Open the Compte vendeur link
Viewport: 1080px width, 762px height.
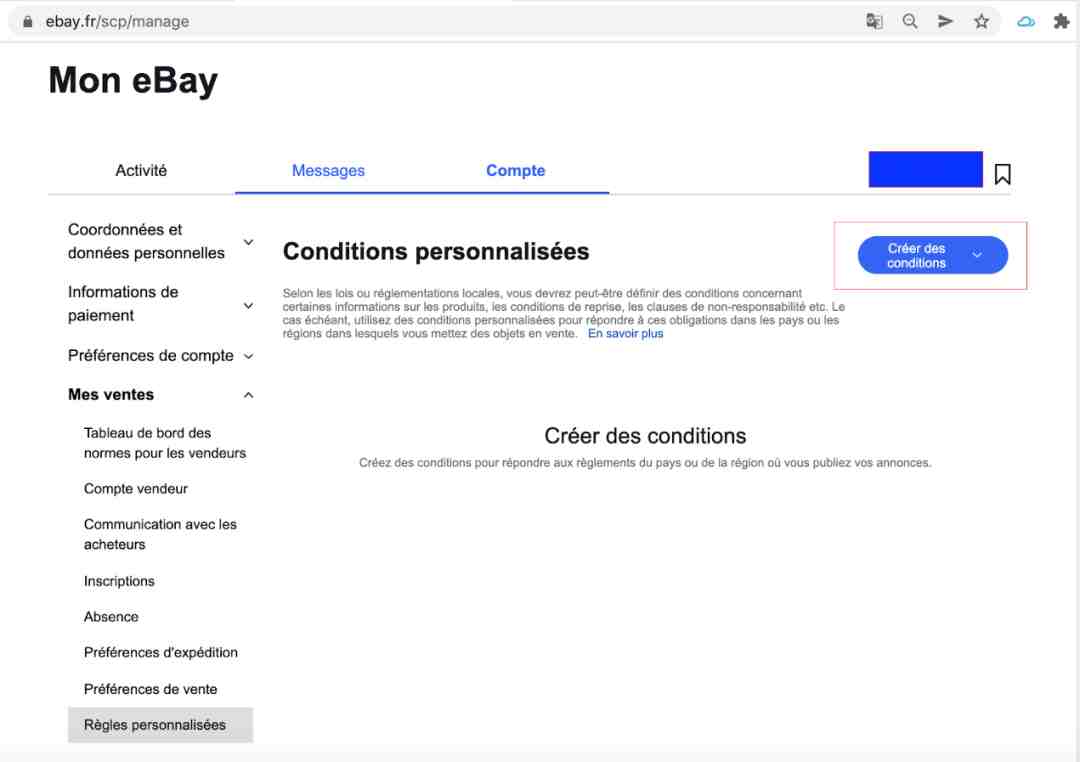pyautogui.click(x=136, y=488)
